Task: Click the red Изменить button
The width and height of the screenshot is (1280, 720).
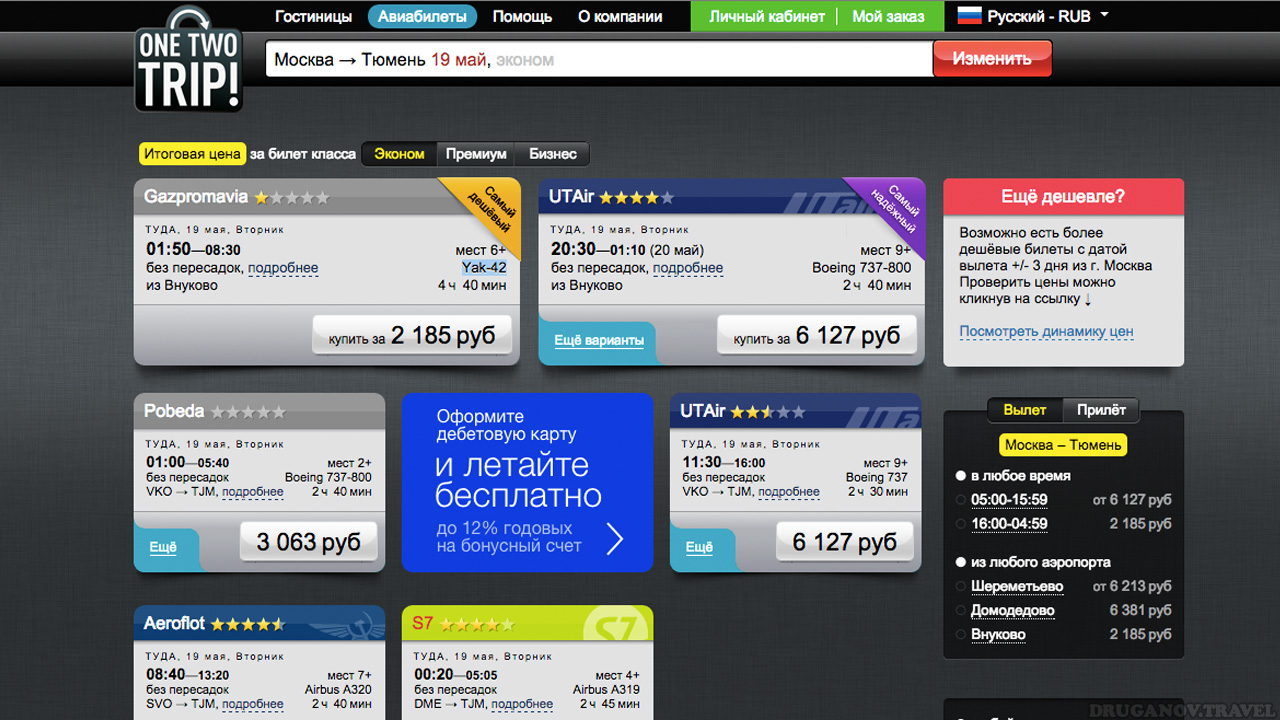Action: click(x=992, y=59)
